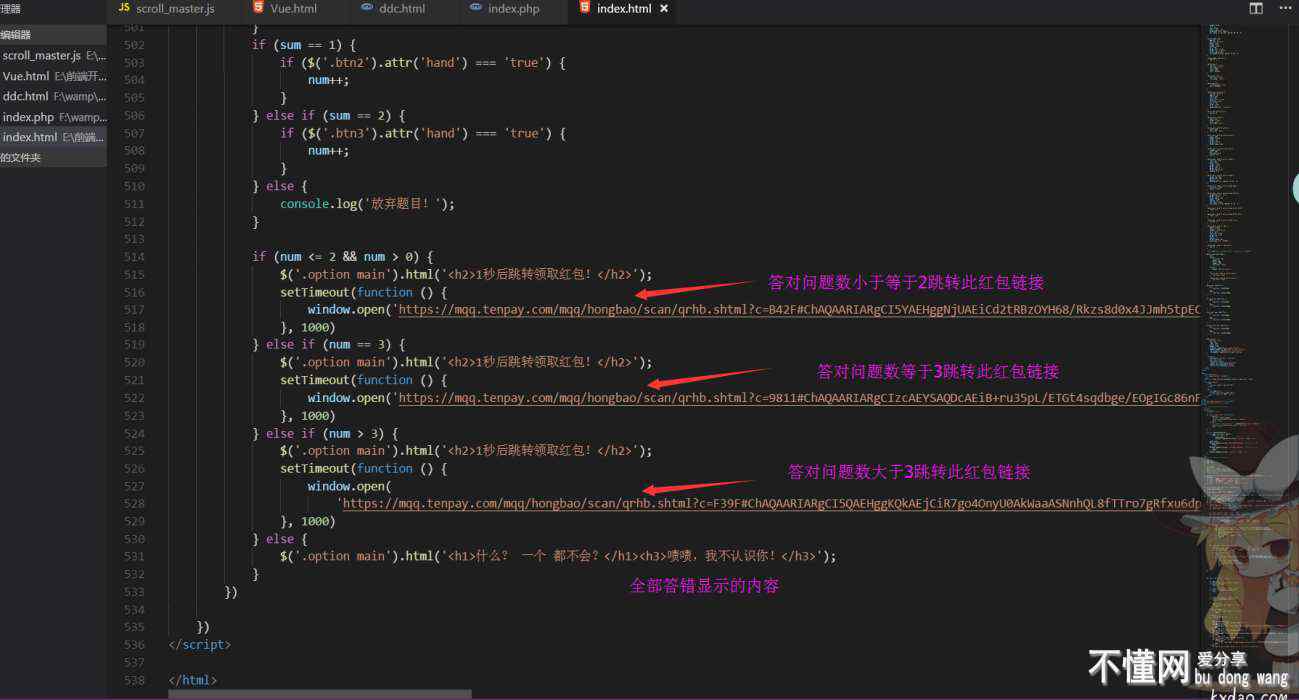Screen dimensions: 1299x700
Task: Click the tenpay URL on line 522
Action: tap(797, 398)
